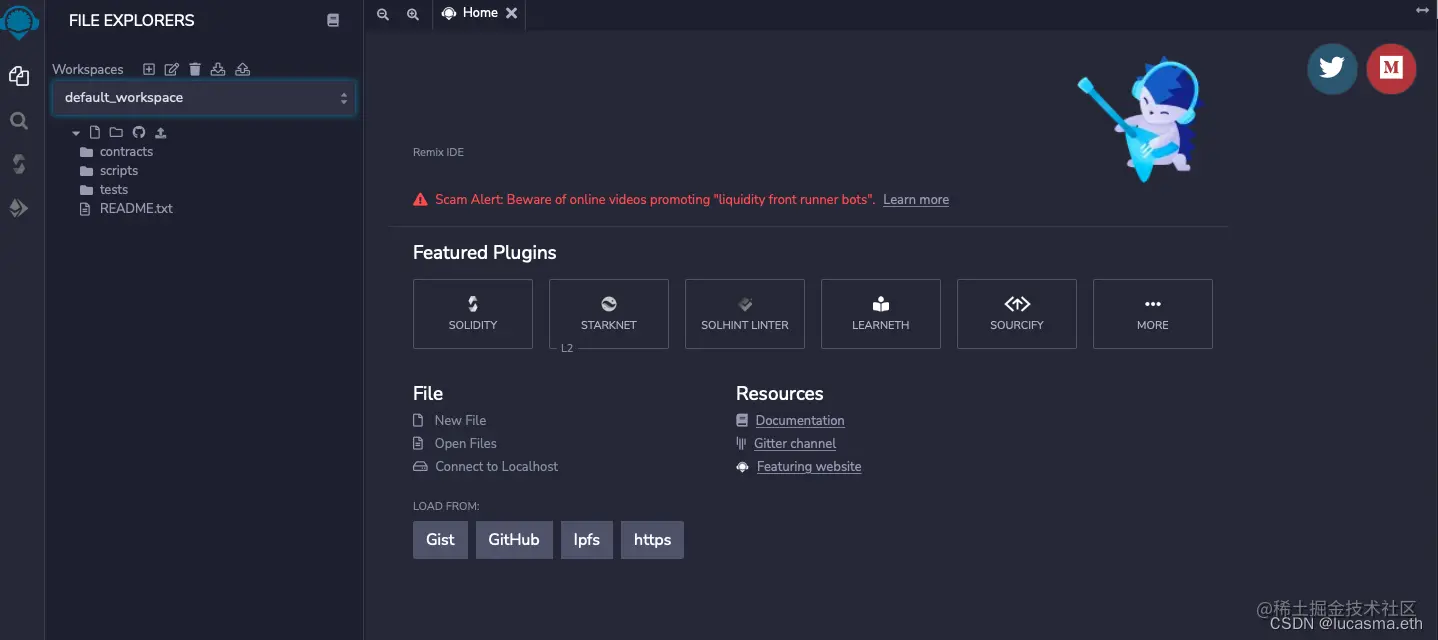The height and width of the screenshot is (640, 1438).
Task: Click Open Files under File
Action: (x=465, y=444)
